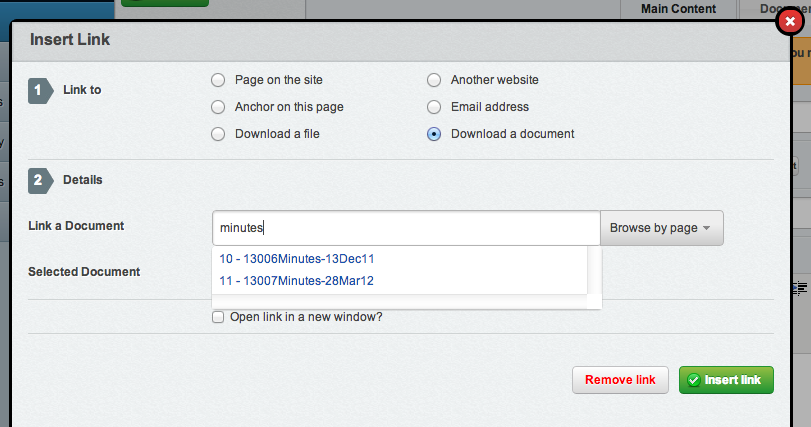The height and width of the screenshot is (427, 811).
Task: Choose the 'Another website' link type
Action: [434, 80]
